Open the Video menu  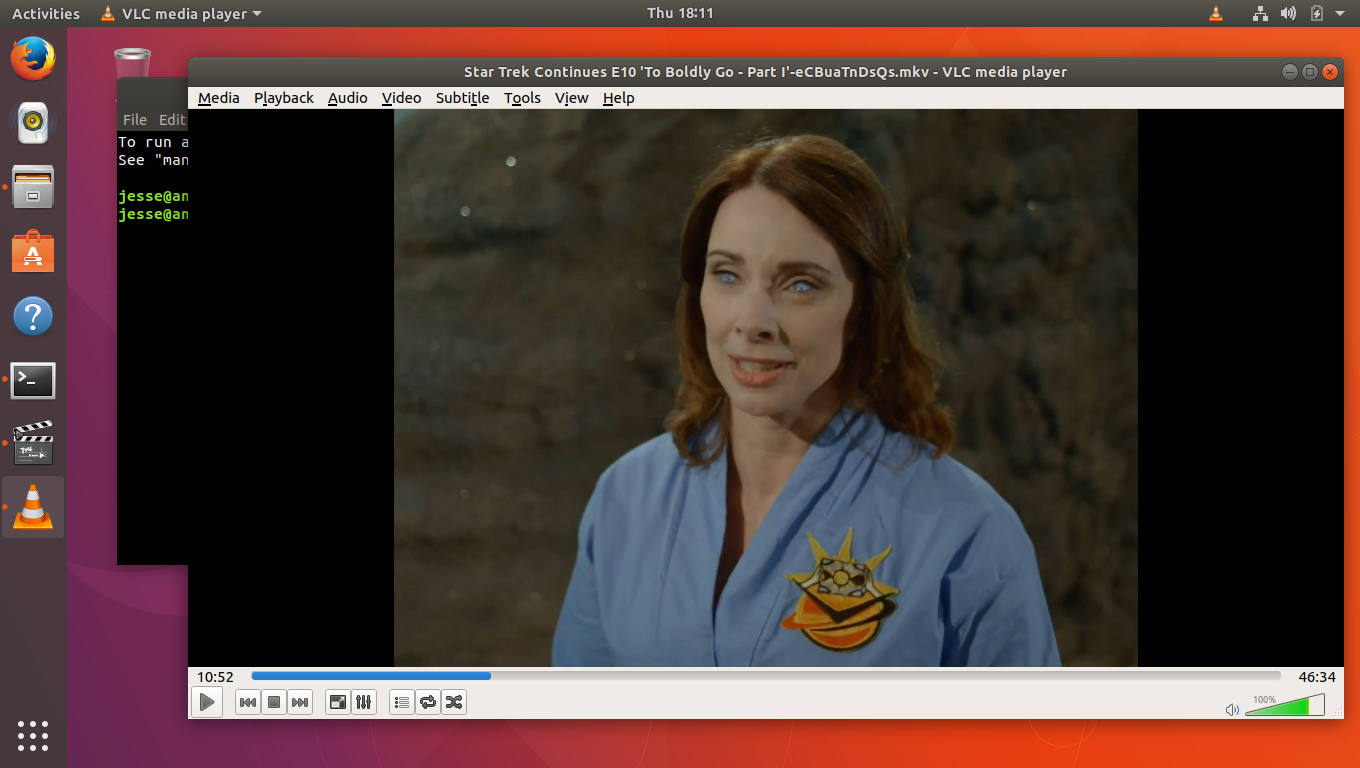click(x=402, y=98)
